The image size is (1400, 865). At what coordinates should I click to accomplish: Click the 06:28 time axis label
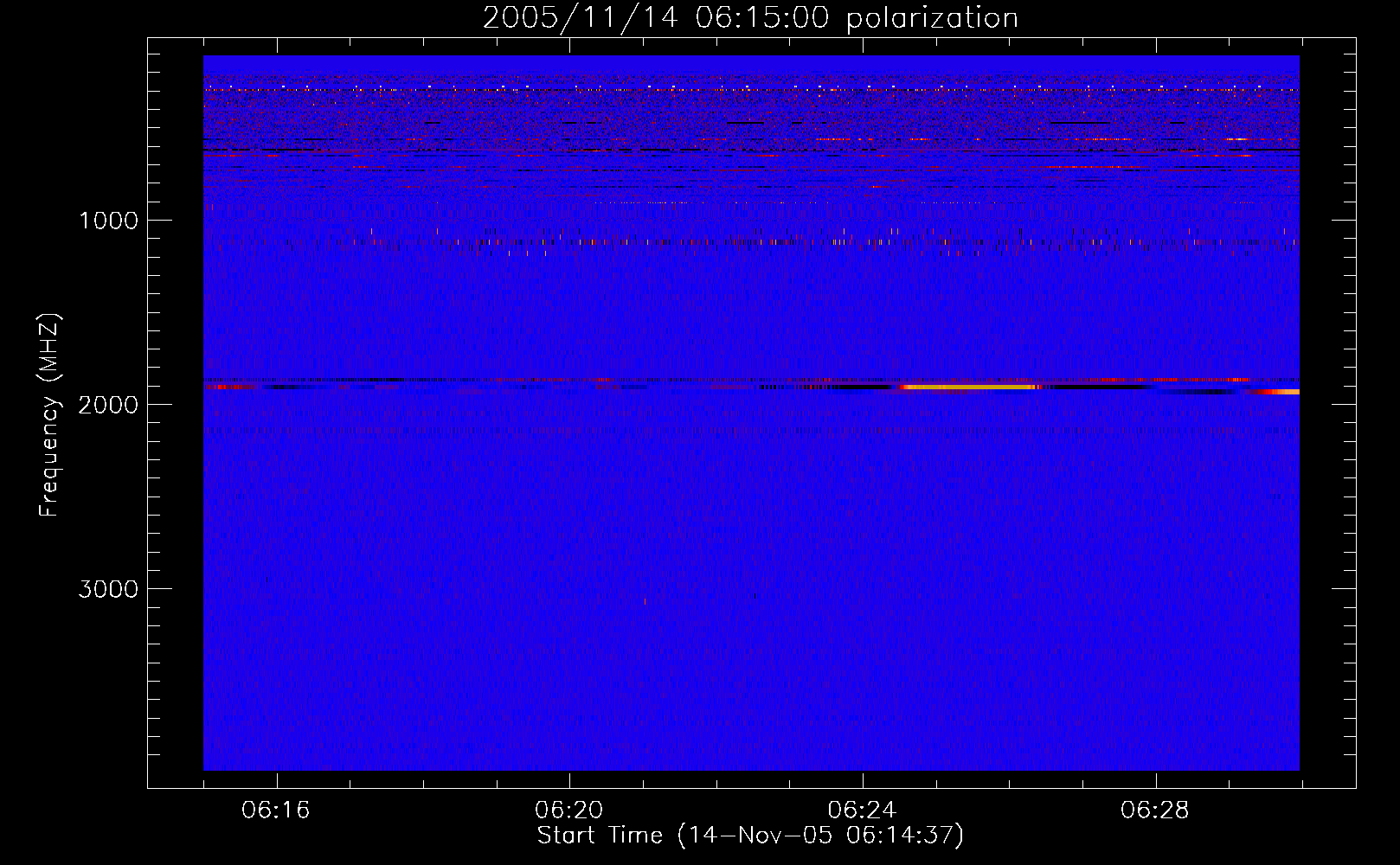click(x=1155, y=811)
